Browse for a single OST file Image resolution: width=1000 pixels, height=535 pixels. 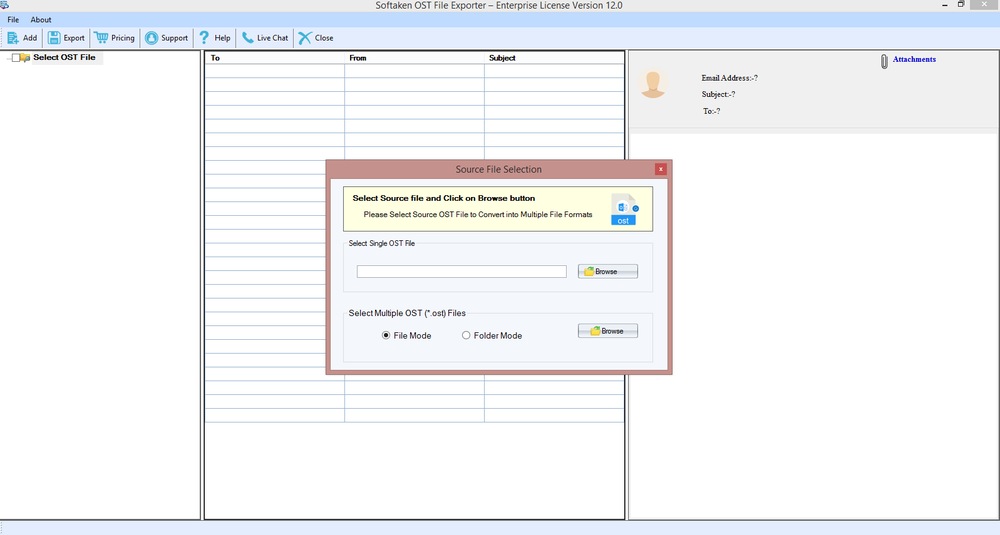[x=608, y=272]
